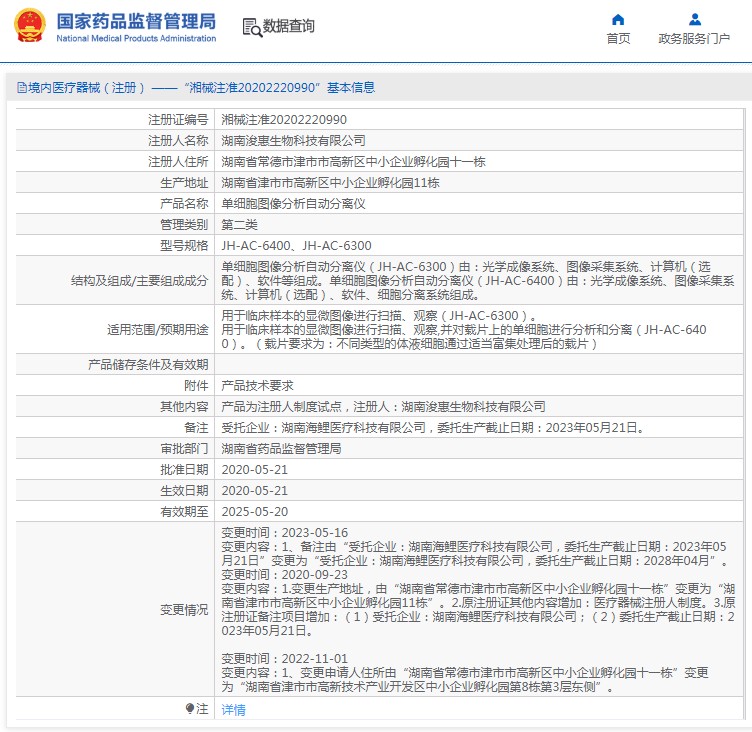Screen dimensions: 752x732
Task: Open 政务服务门户 portal text link
Action: (x=694, y=39)
